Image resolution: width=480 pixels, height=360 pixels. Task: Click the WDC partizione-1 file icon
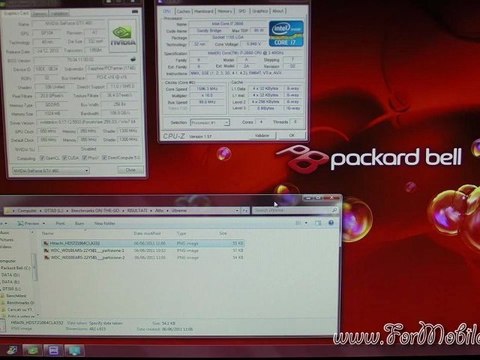click(x=46, y=250)
